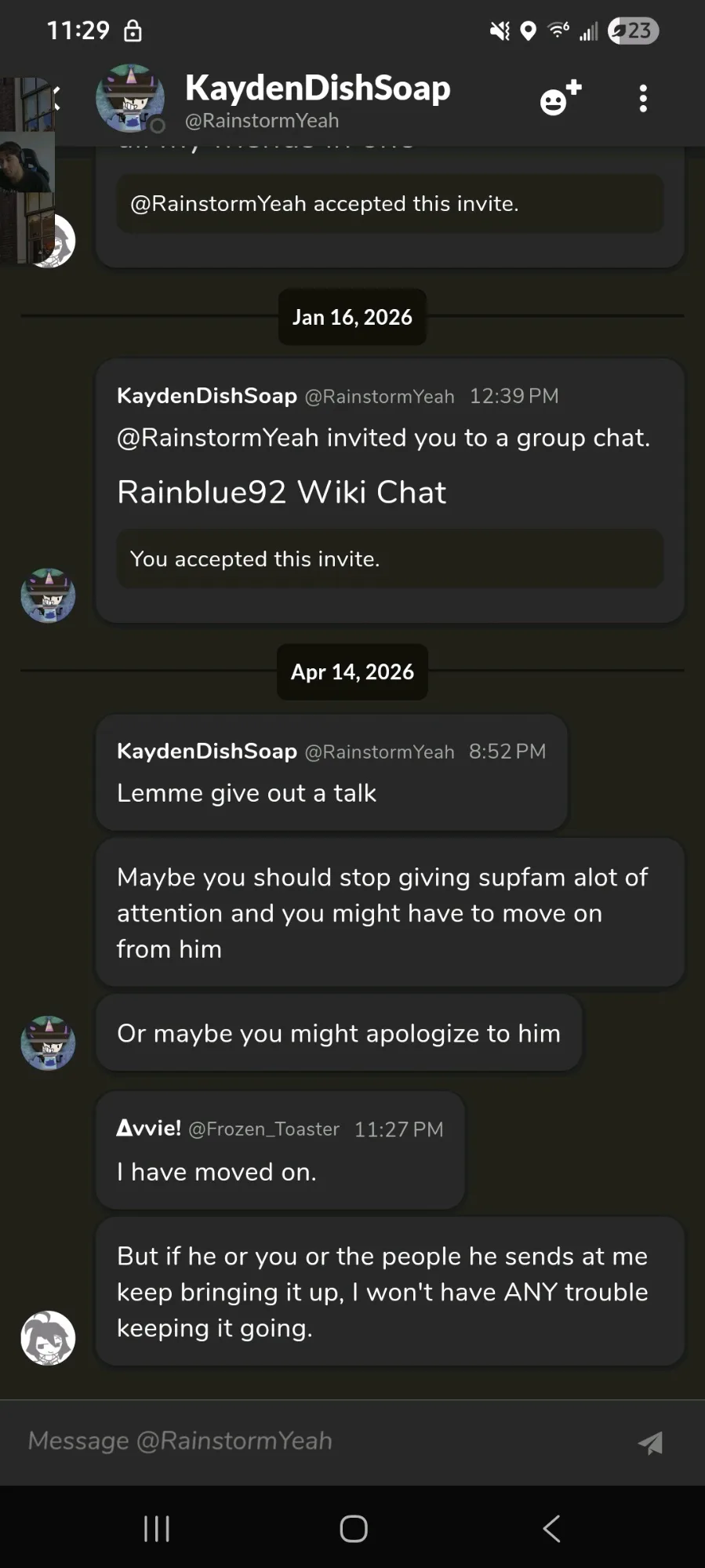Image resolution: width=705 pixels, height=1568 pixels.
Task: Tap the Avvie! username on message
Action: click(149, 1128)
